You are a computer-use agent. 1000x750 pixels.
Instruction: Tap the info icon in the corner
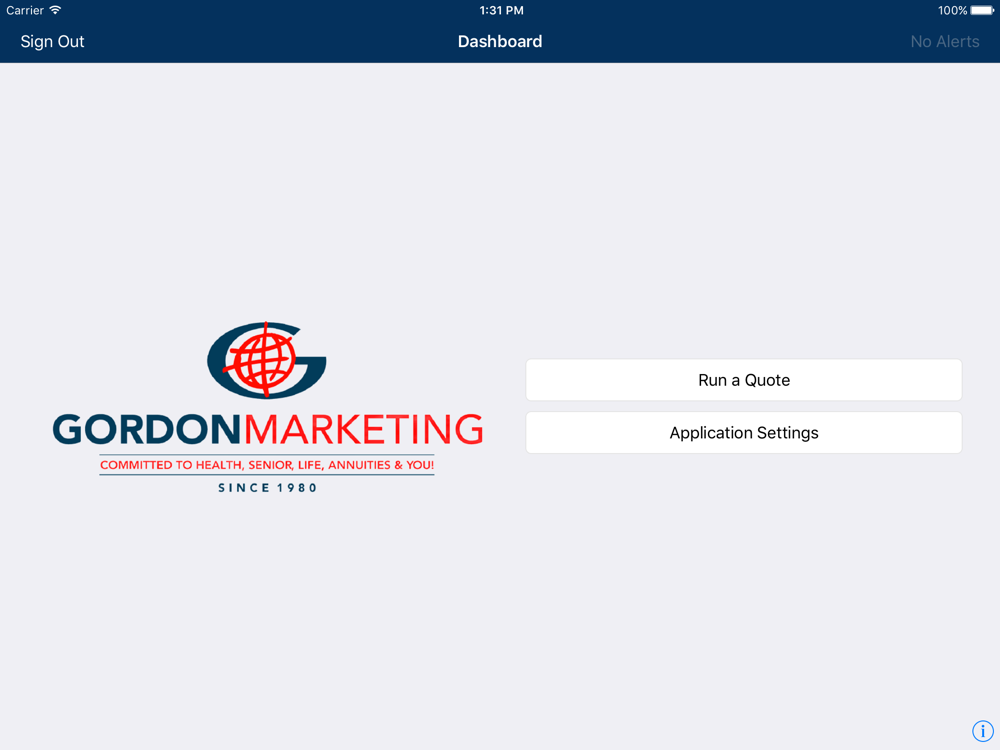point(982,731)
